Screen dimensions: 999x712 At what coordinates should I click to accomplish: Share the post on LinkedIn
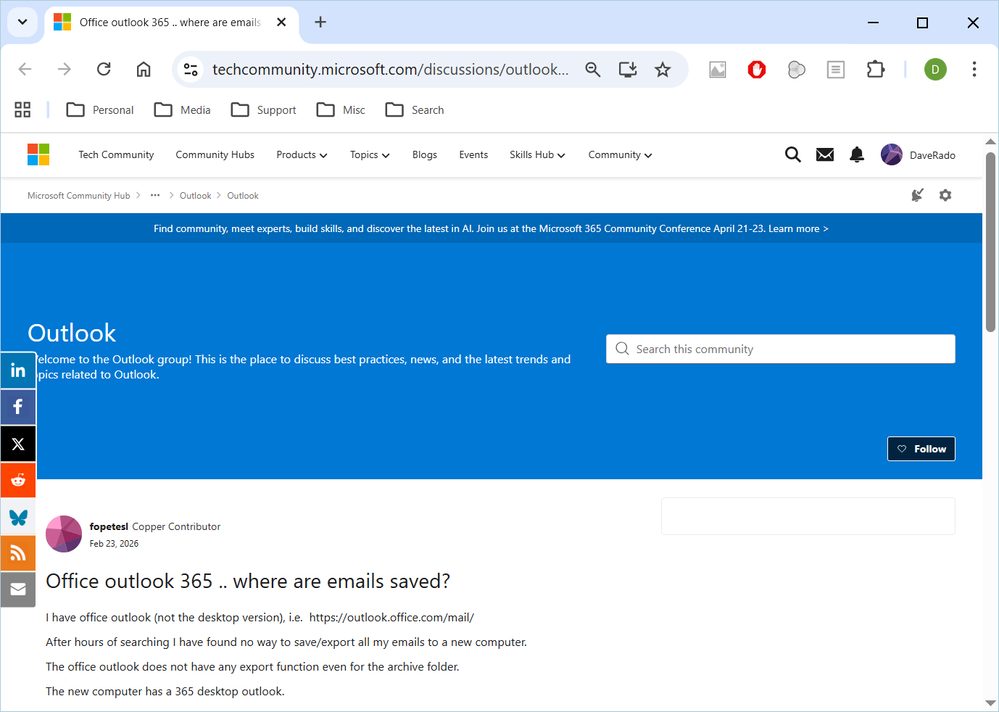point(18,370)
